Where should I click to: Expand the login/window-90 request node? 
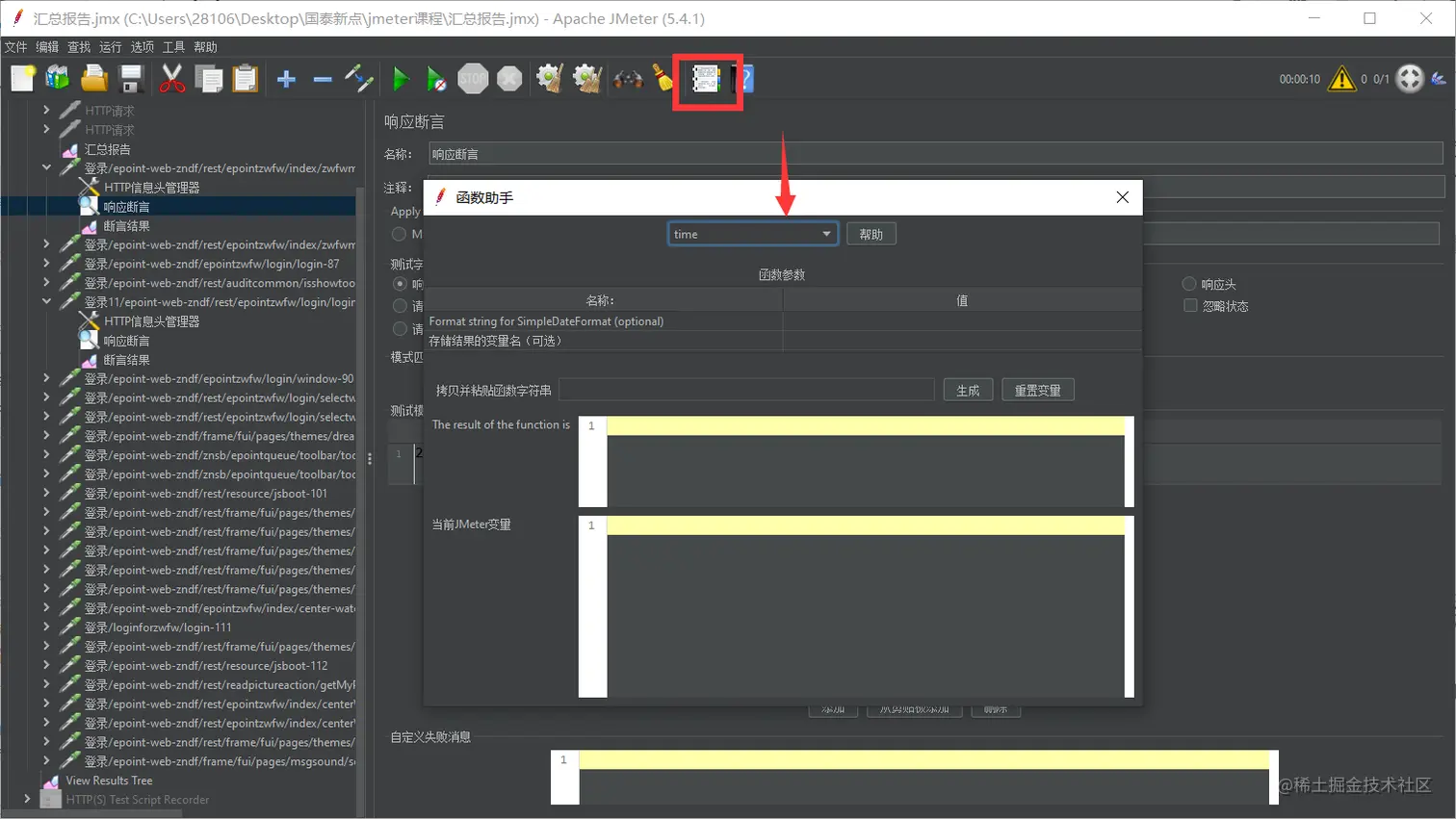46,378
